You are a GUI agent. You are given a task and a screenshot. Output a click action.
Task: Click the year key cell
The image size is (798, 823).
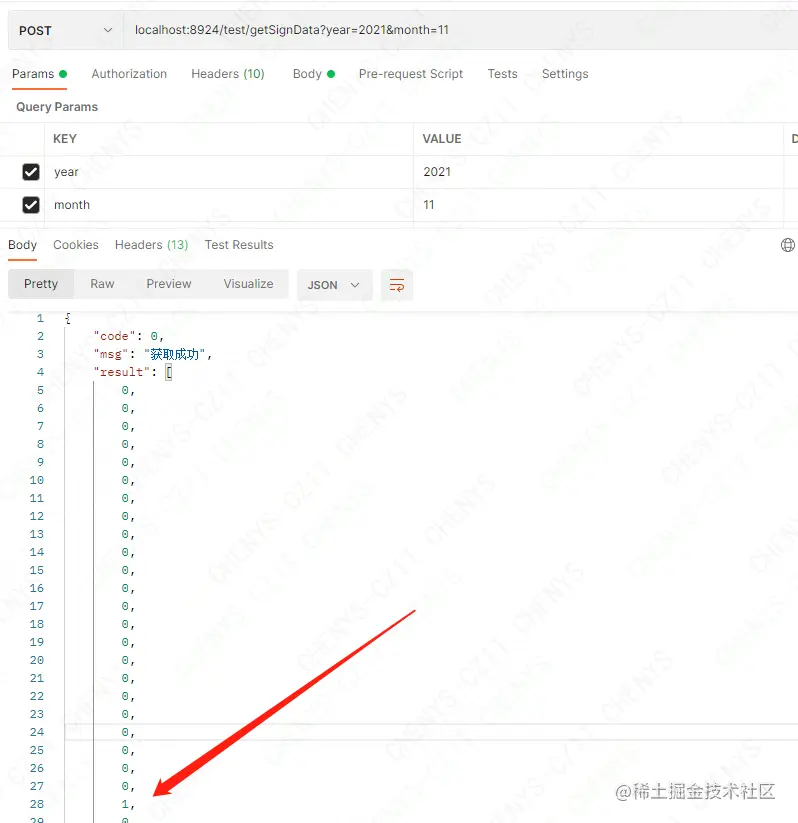(229, 172)
